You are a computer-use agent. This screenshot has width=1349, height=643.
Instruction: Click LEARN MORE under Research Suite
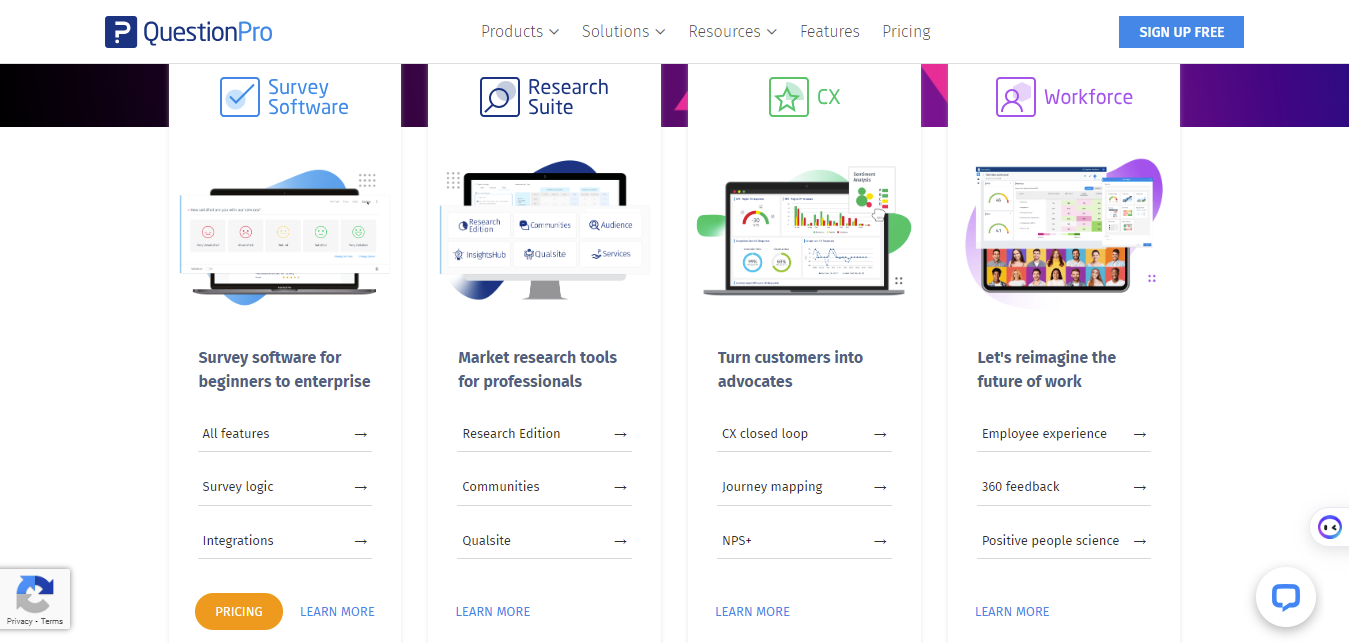click(493, 612)
